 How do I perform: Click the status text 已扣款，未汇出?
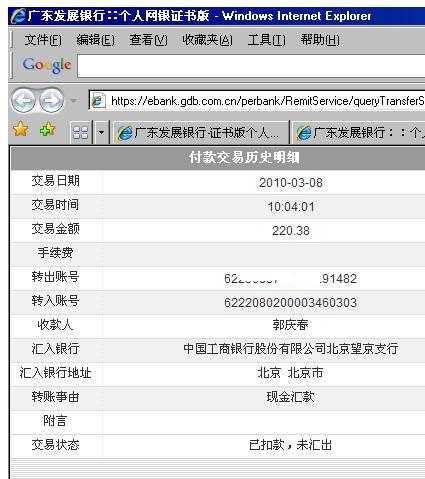(290, 445)
